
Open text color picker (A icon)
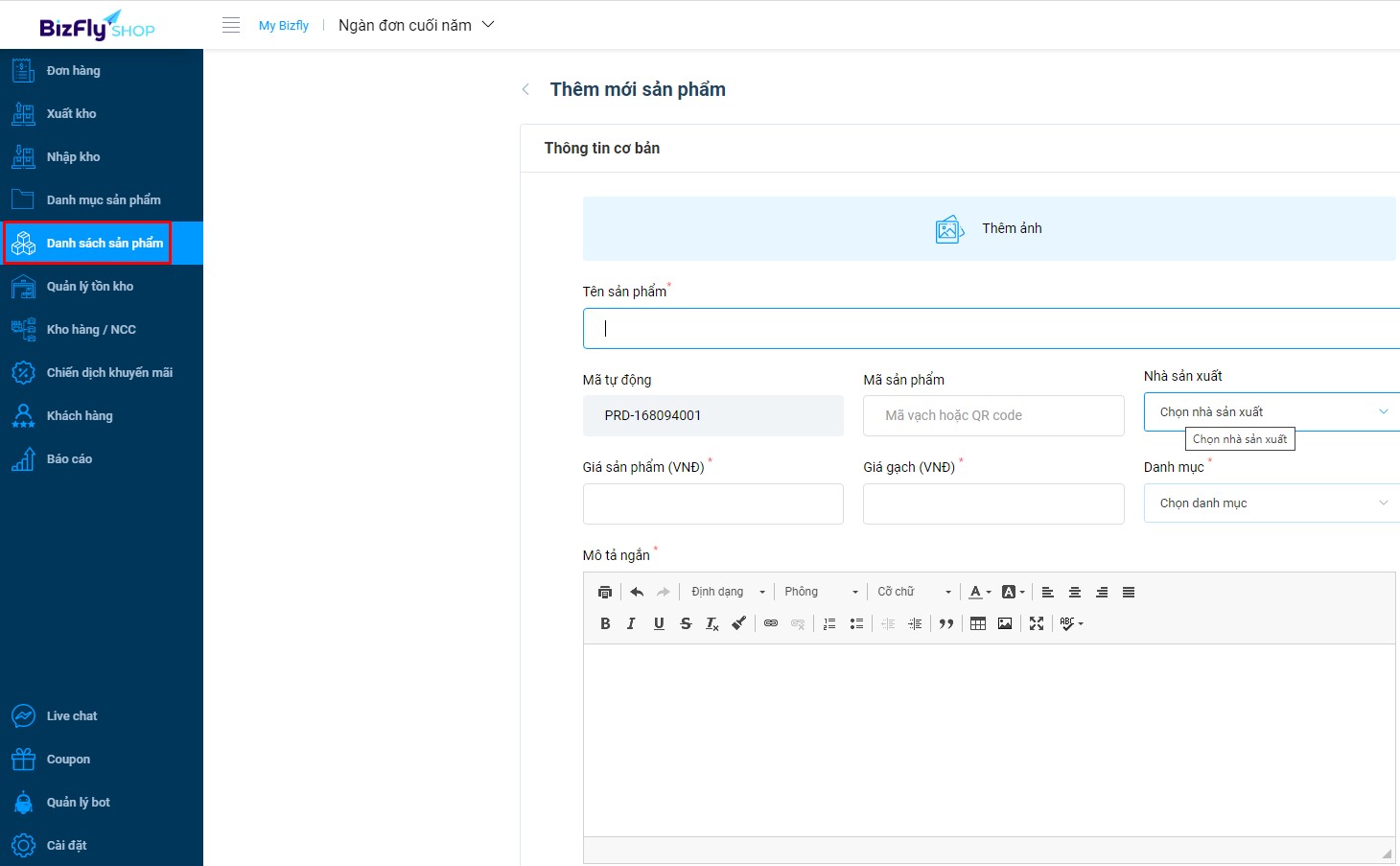pyautogui.click(x=980, y=592)
